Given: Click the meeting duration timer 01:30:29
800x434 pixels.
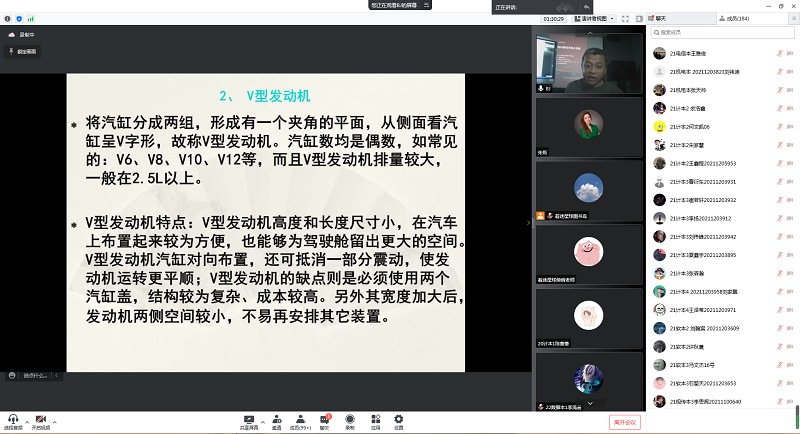Looking at the screenshot, I should [x=553, y=18].
